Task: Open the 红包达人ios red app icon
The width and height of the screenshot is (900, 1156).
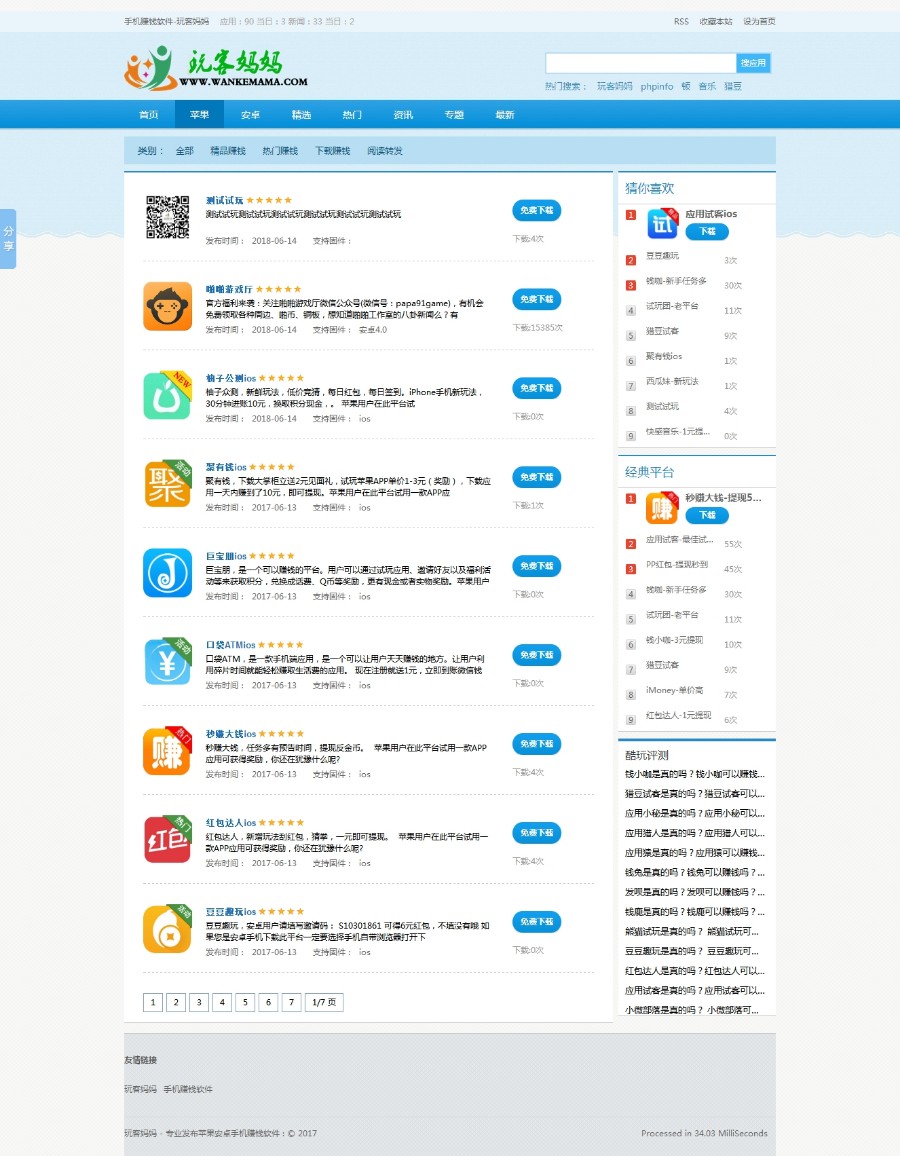Action: click(x=167, y=839)
